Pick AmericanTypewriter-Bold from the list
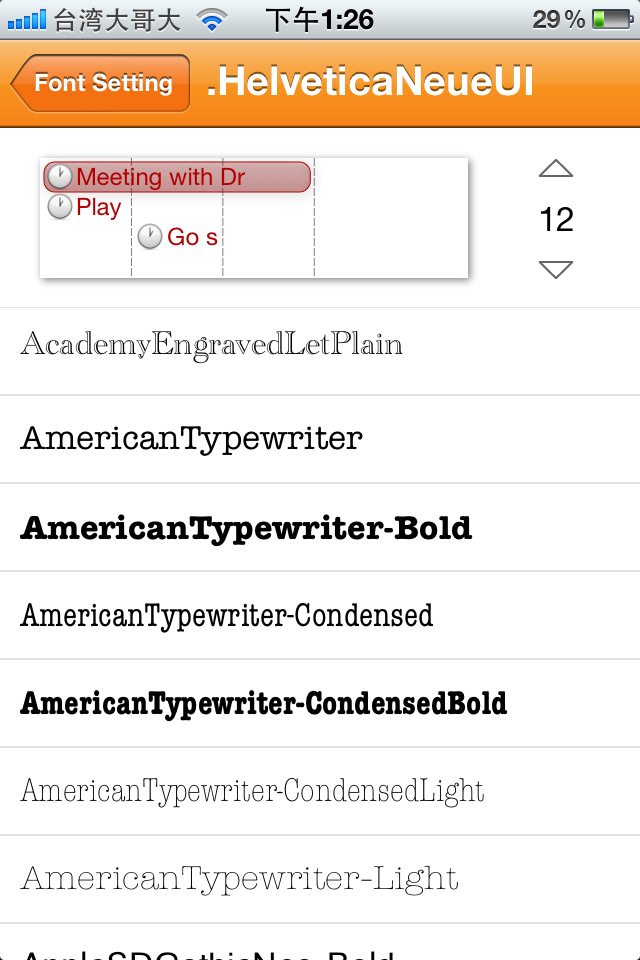Screen dimensions: 640x960 tap(246, 528)
